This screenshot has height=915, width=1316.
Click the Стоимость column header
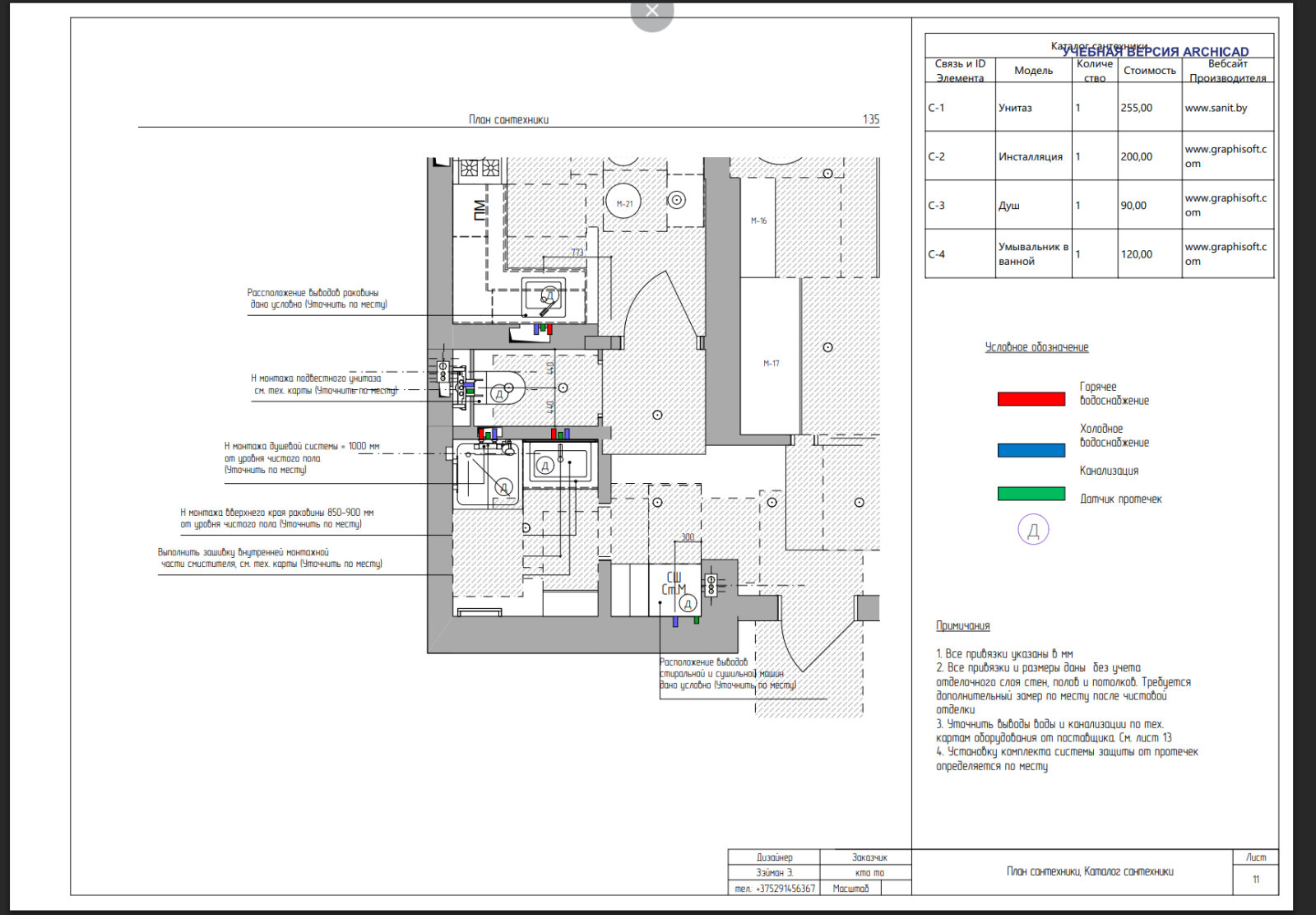click(1149, 71)
